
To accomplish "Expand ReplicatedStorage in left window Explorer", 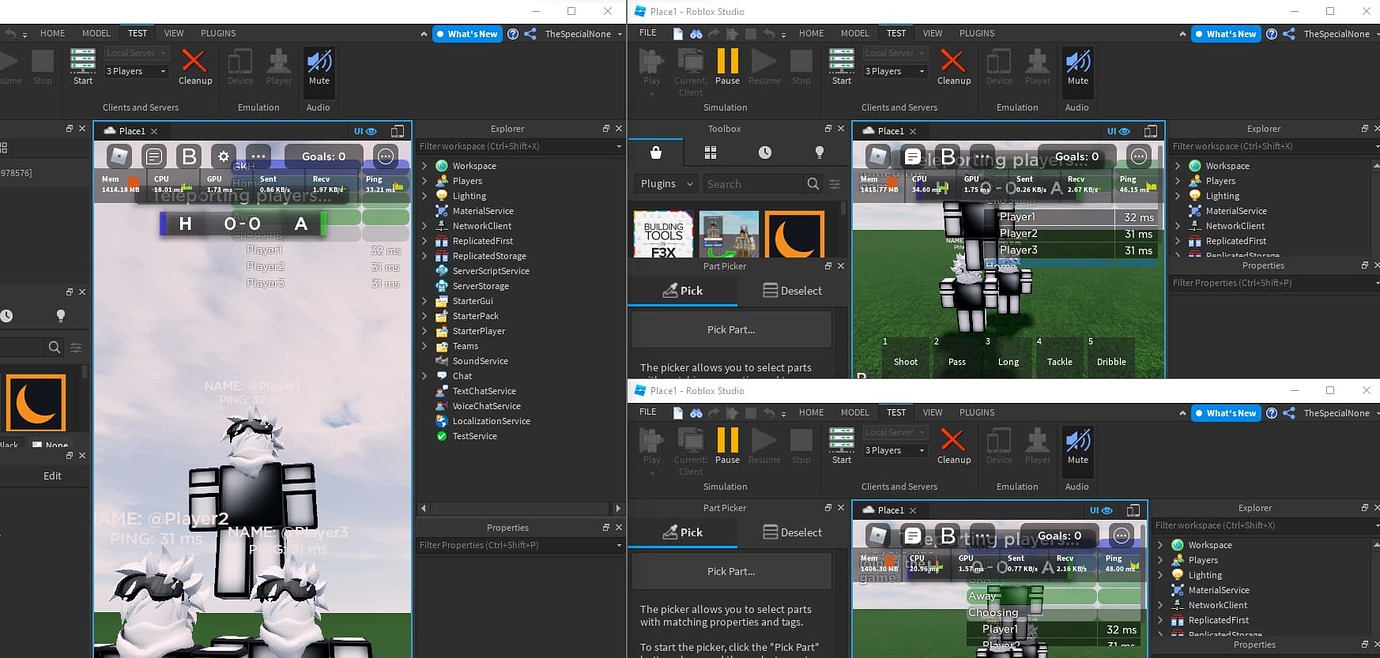I will click(x=425, y=256).
